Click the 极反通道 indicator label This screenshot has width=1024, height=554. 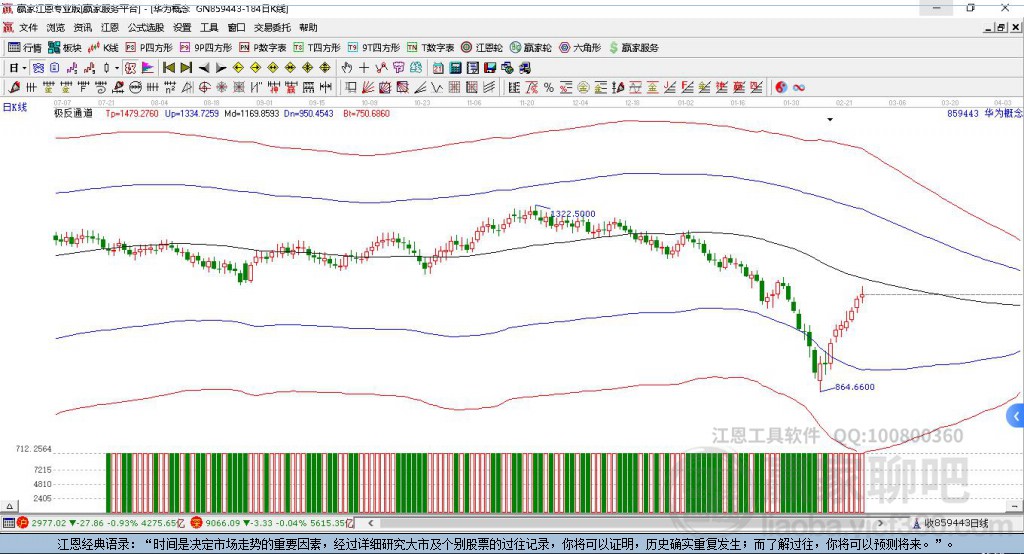point(73,113)
